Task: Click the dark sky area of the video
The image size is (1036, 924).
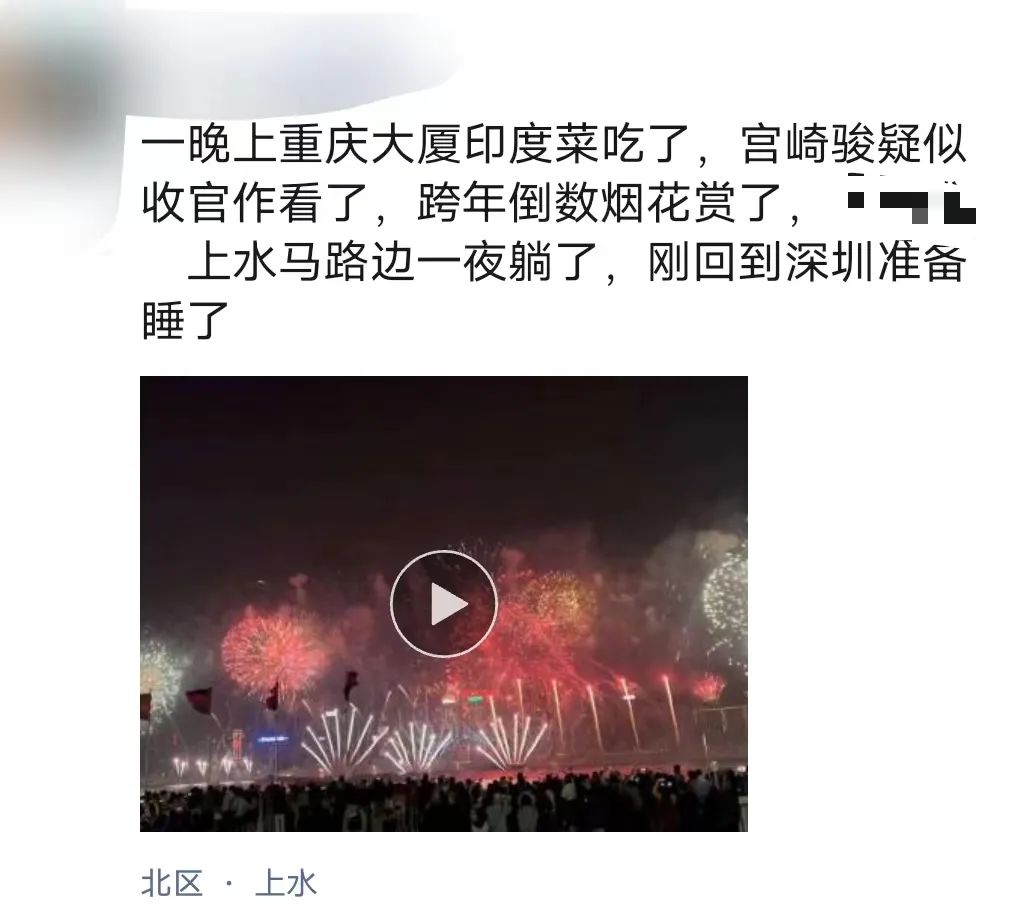Action: pyautogui.click(x=443, y=463)
